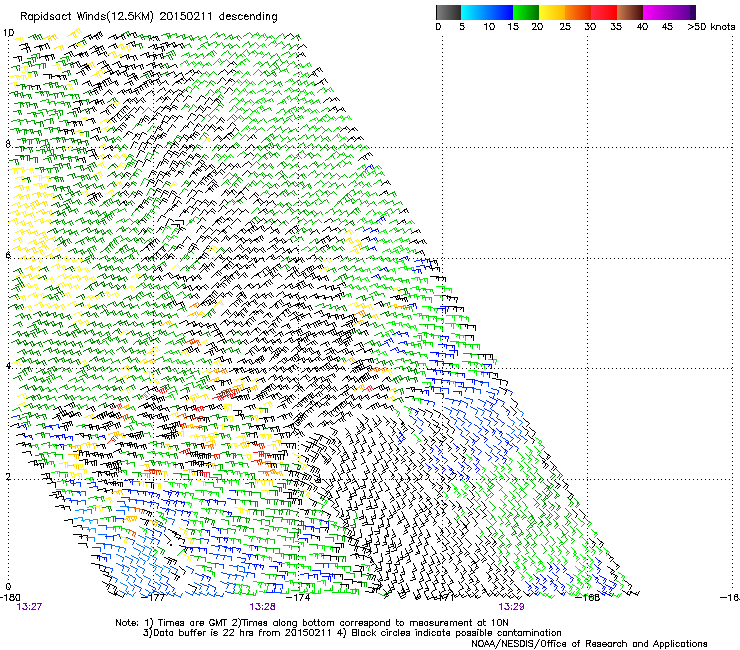
Task: Pick the yellow 20–25 knots color bar segment
Action: point(552,12)
